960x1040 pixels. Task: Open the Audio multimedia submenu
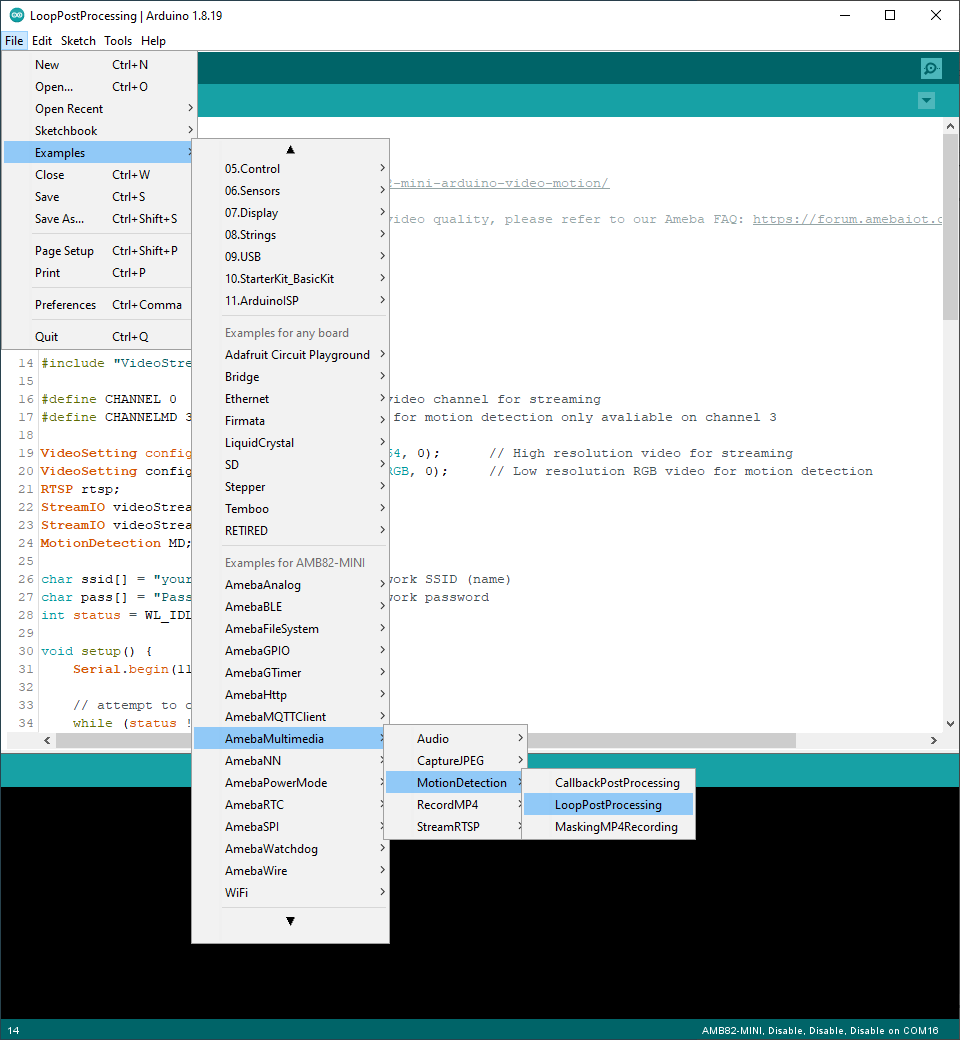456,738
